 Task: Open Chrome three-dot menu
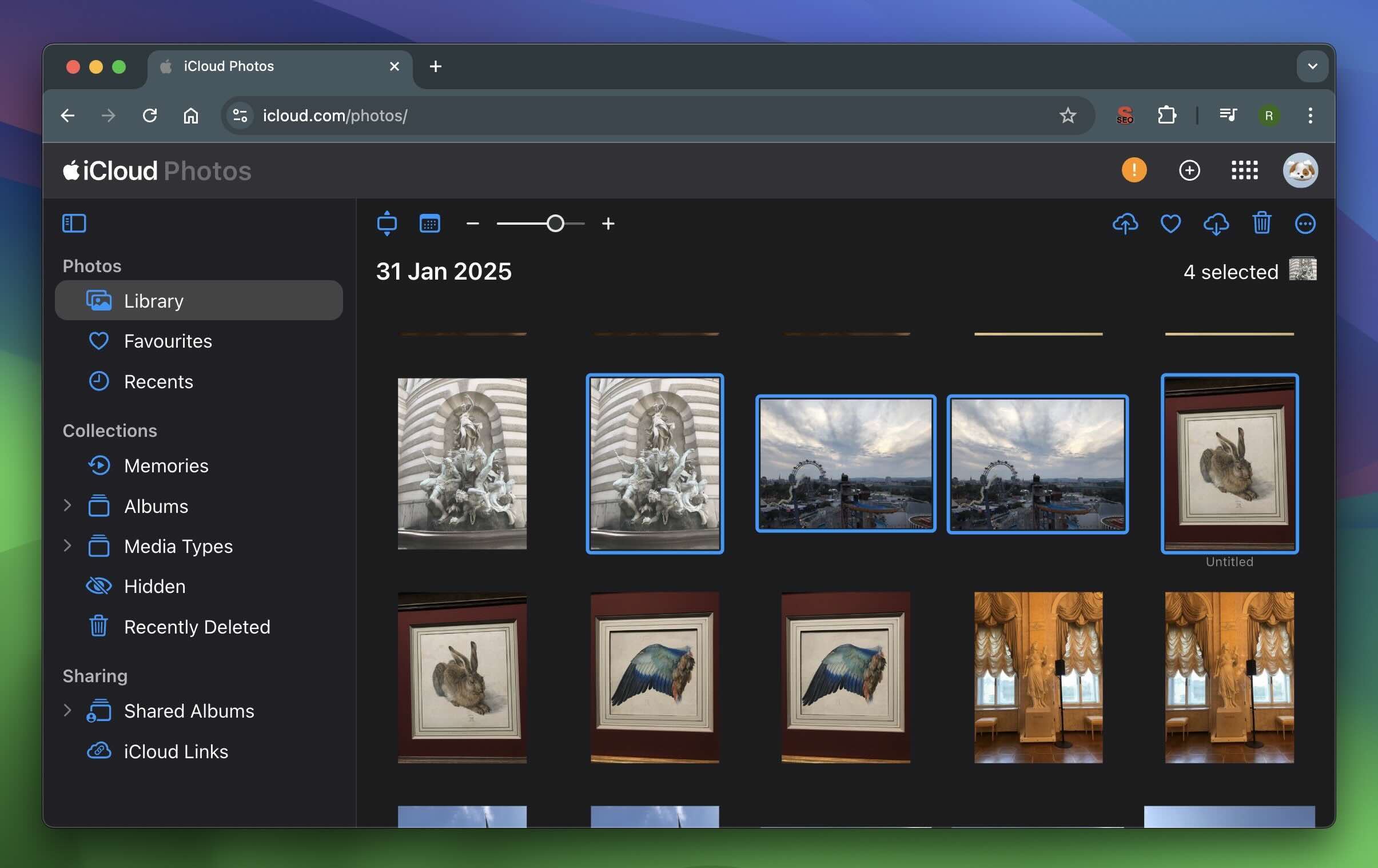[1310, 116]
